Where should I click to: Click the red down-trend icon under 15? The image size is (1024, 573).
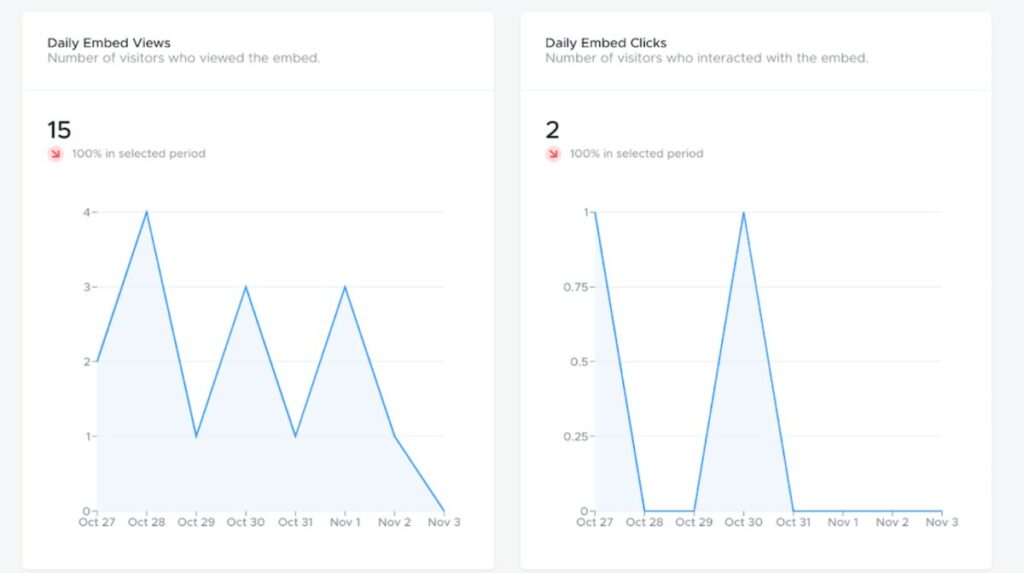pos(55,154)
